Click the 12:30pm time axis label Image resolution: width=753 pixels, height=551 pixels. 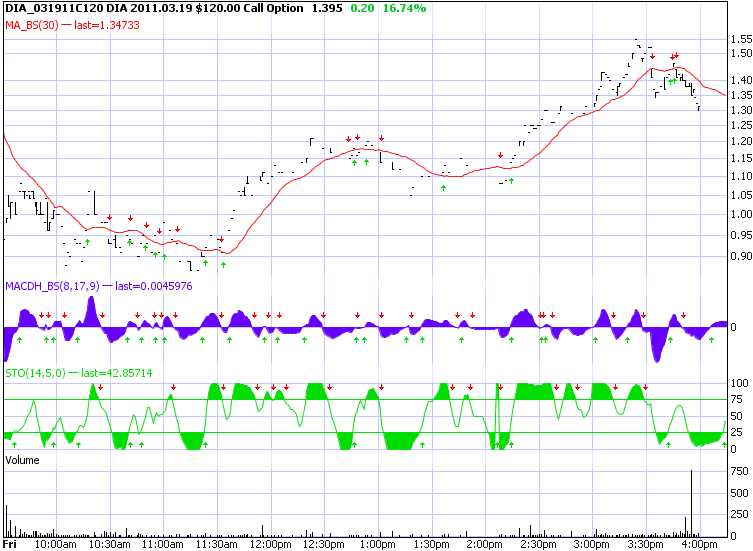[x=322, y=545]
